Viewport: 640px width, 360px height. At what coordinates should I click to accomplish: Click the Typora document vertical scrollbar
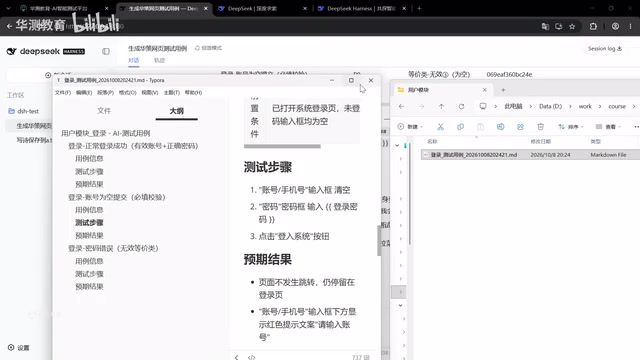click(379, 240)
